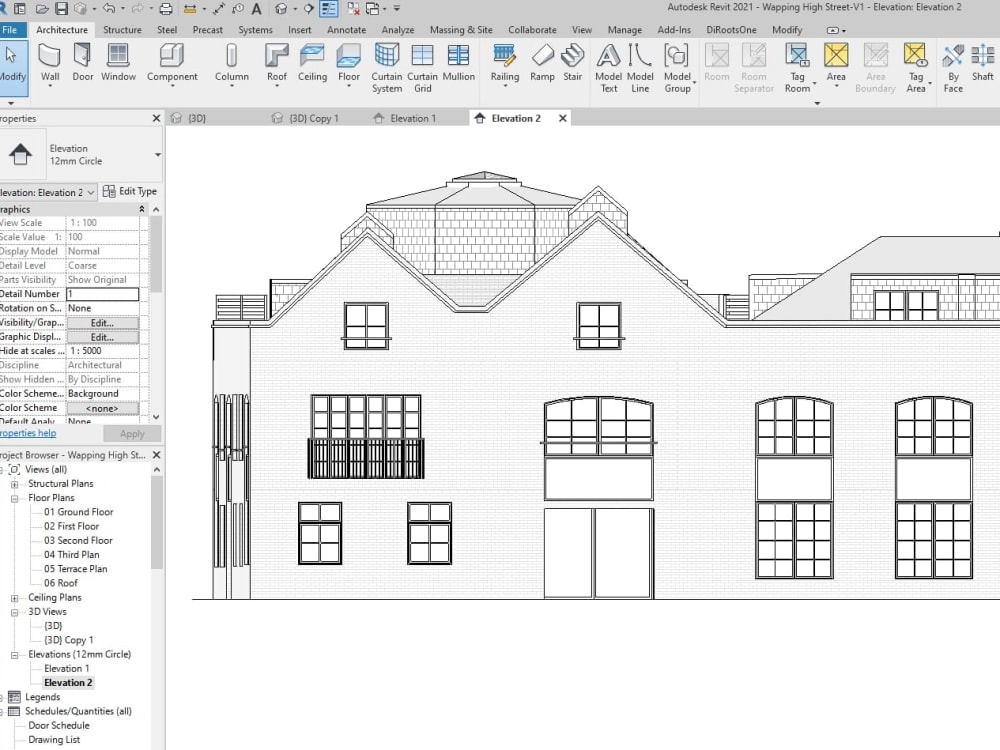Open the elevation type selector dropdown

pyautogui.click(x=158, y=154)
